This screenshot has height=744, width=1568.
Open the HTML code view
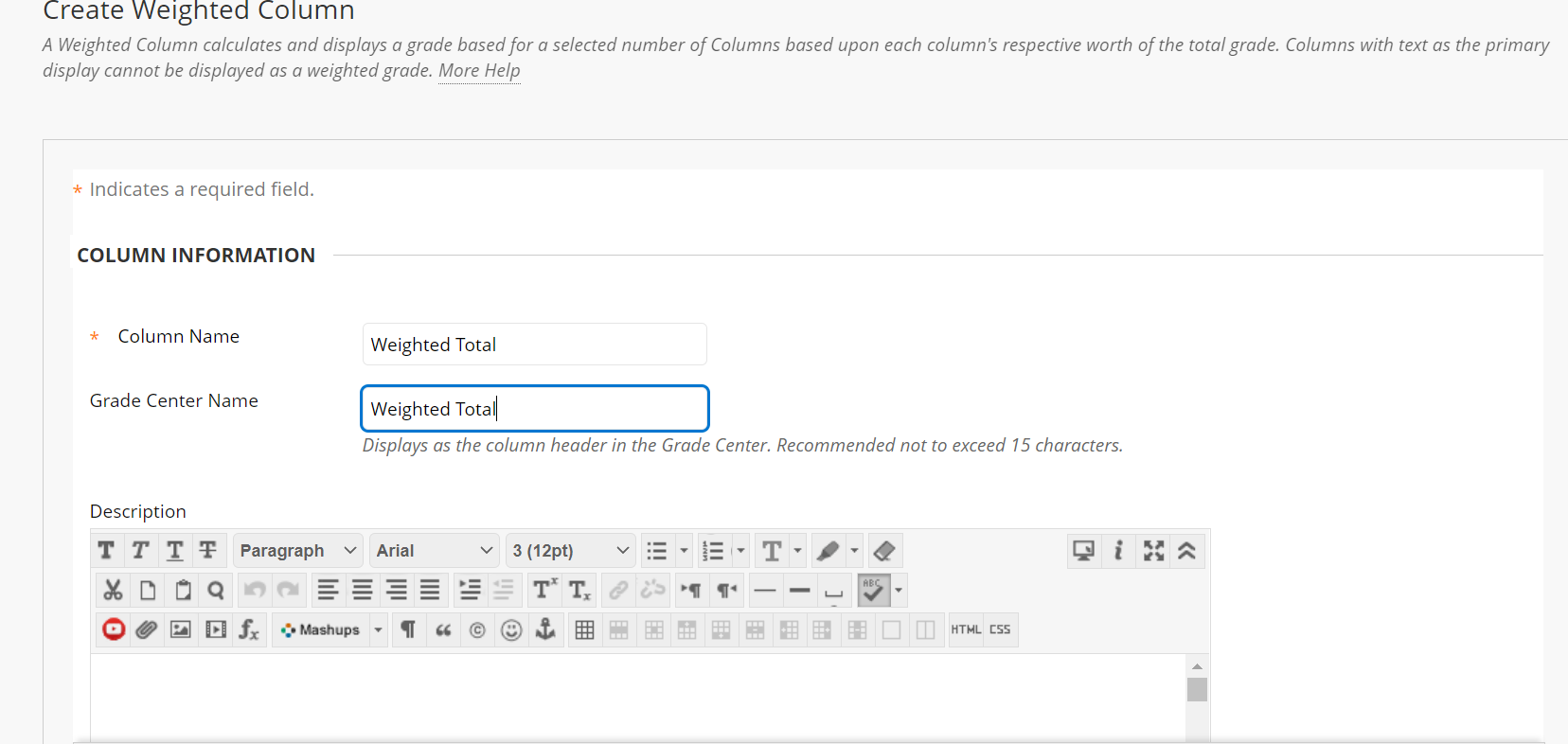966,629
